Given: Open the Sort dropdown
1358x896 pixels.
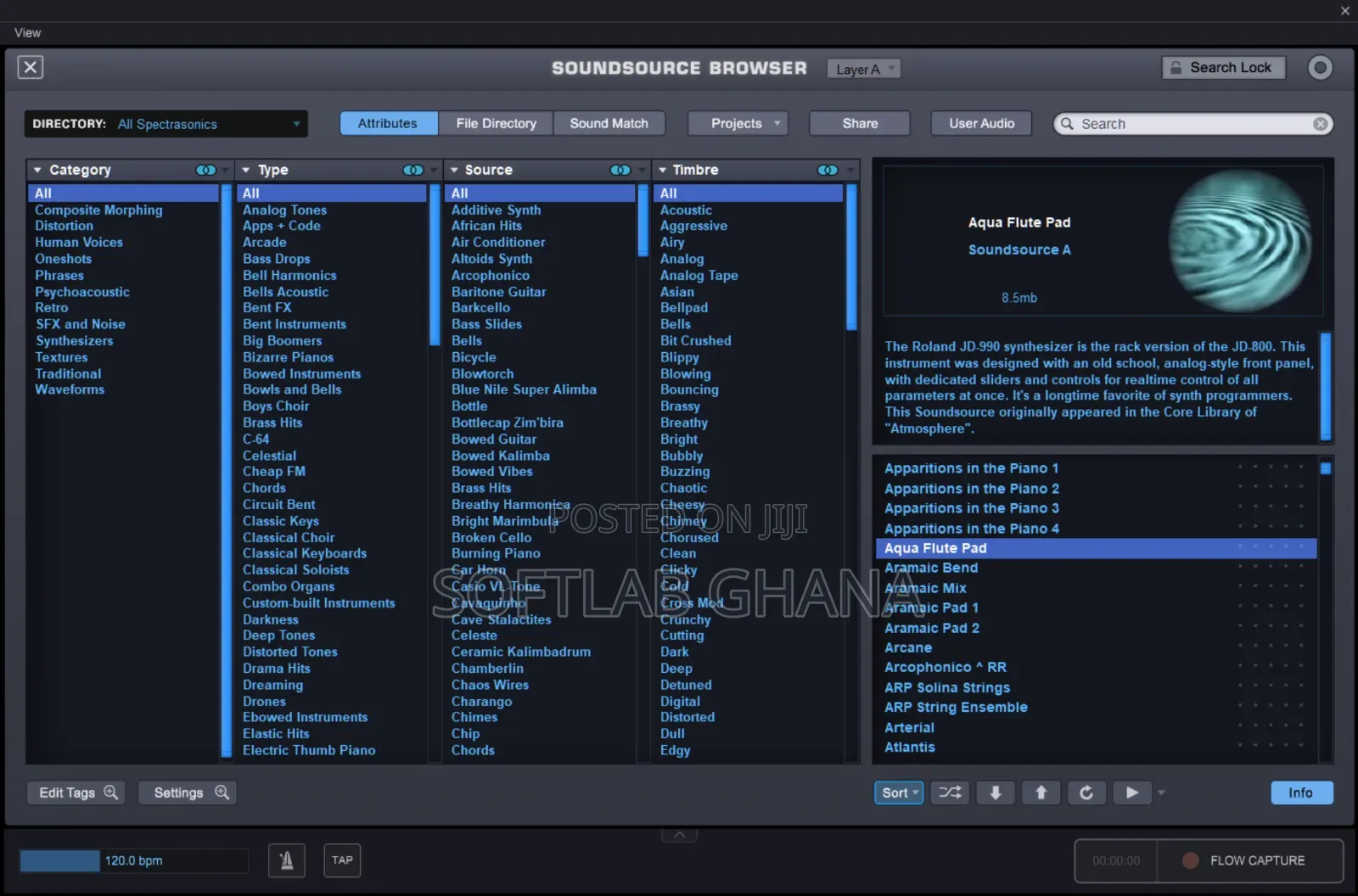Looking at the screenshot, I should pyautogui.click(x=899, y=792).
